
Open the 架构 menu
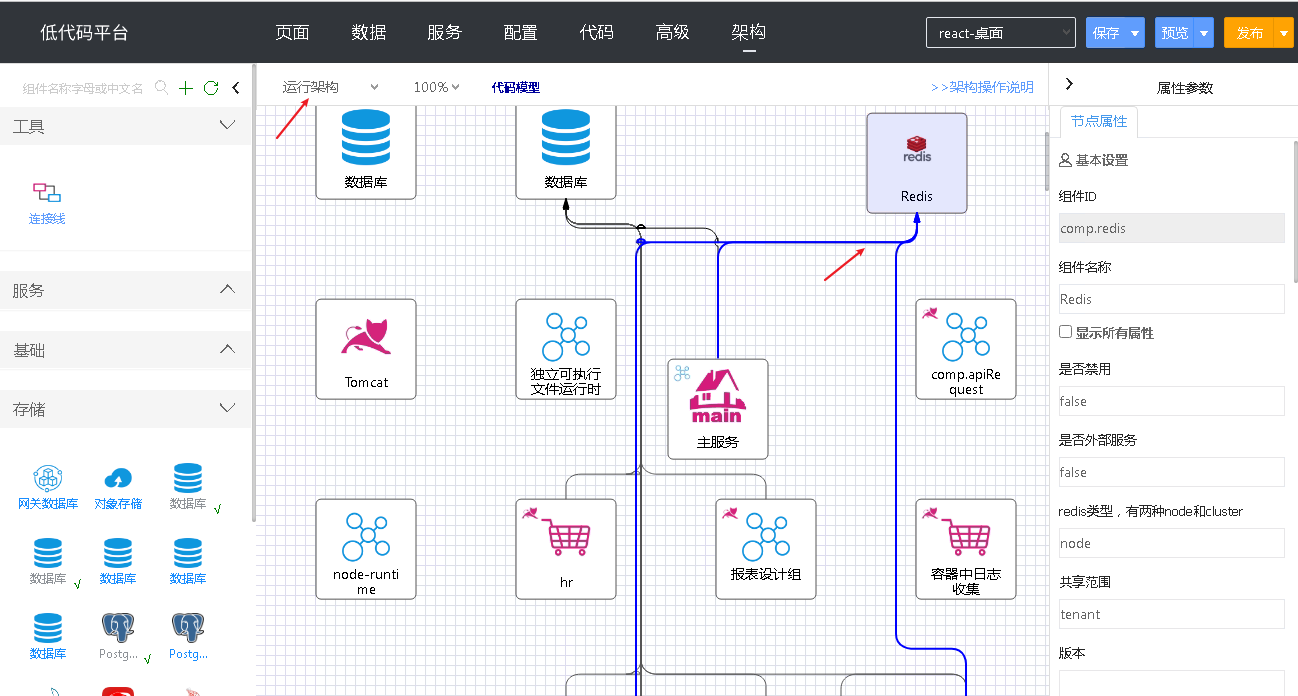pos(748,32)
